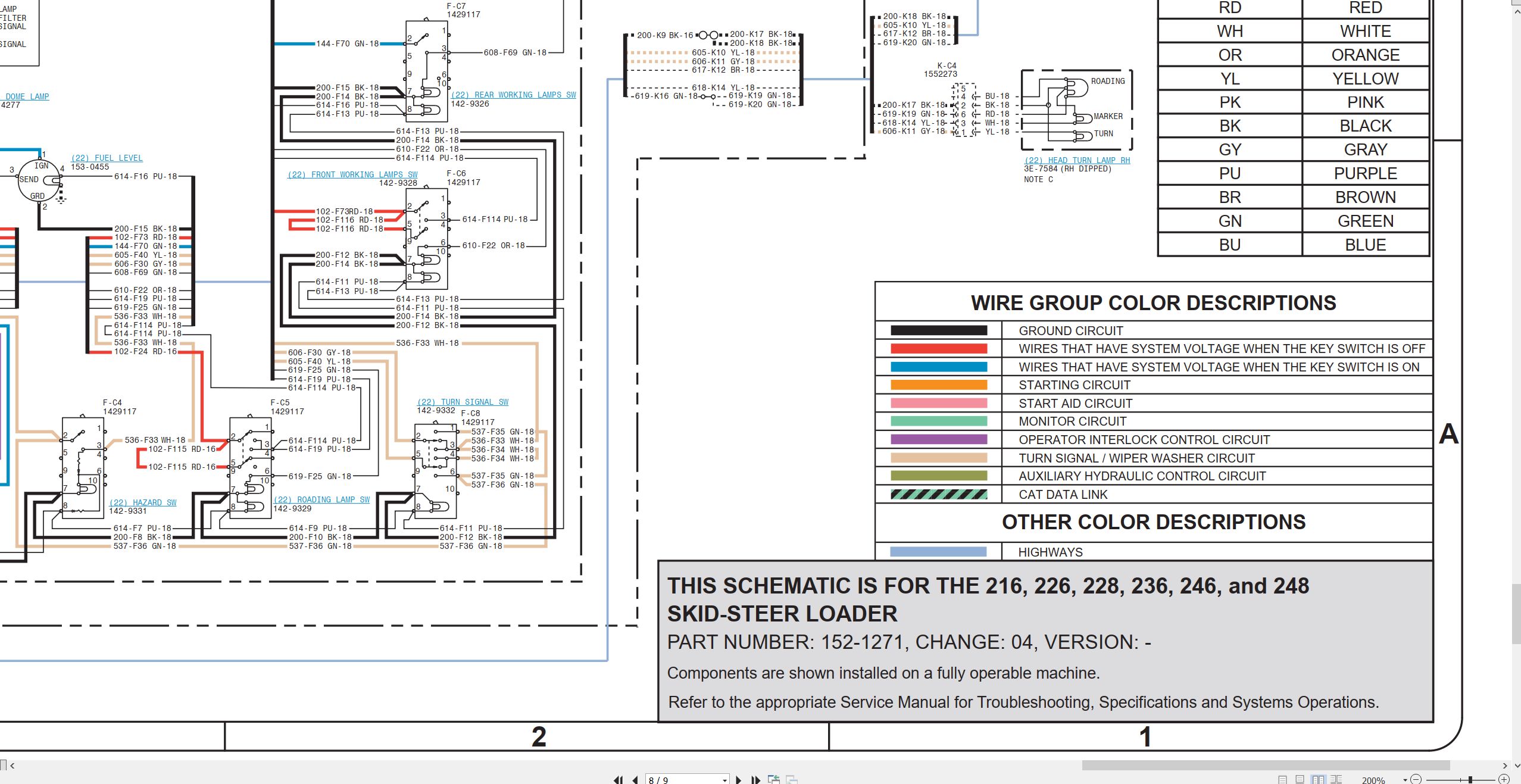
Task: Open the DOME LAMP link
Action: pyautogui.click(x=27, y=96)
